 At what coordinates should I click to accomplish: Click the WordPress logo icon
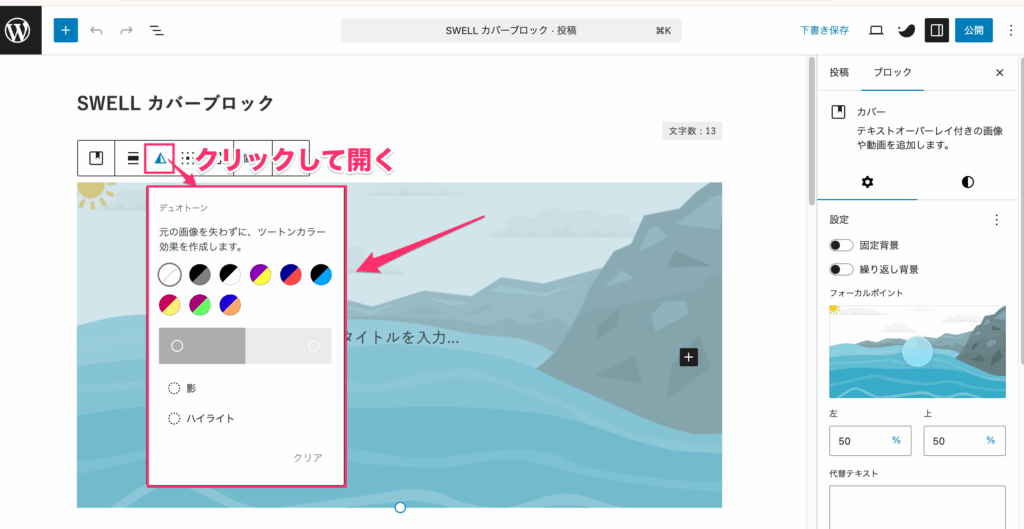(x=20, y=30)
